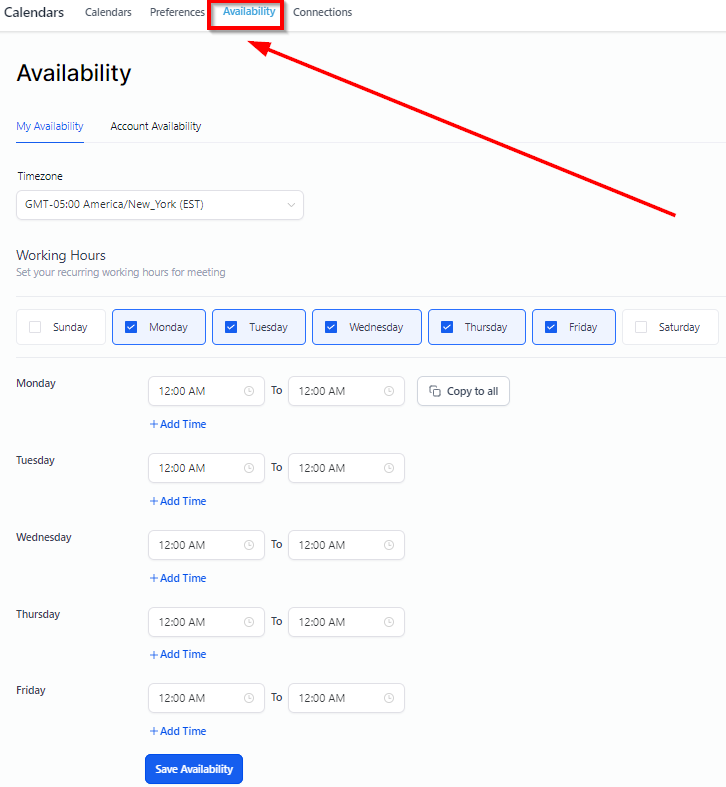Click clock icon in Friday end time

coord(389,698)
